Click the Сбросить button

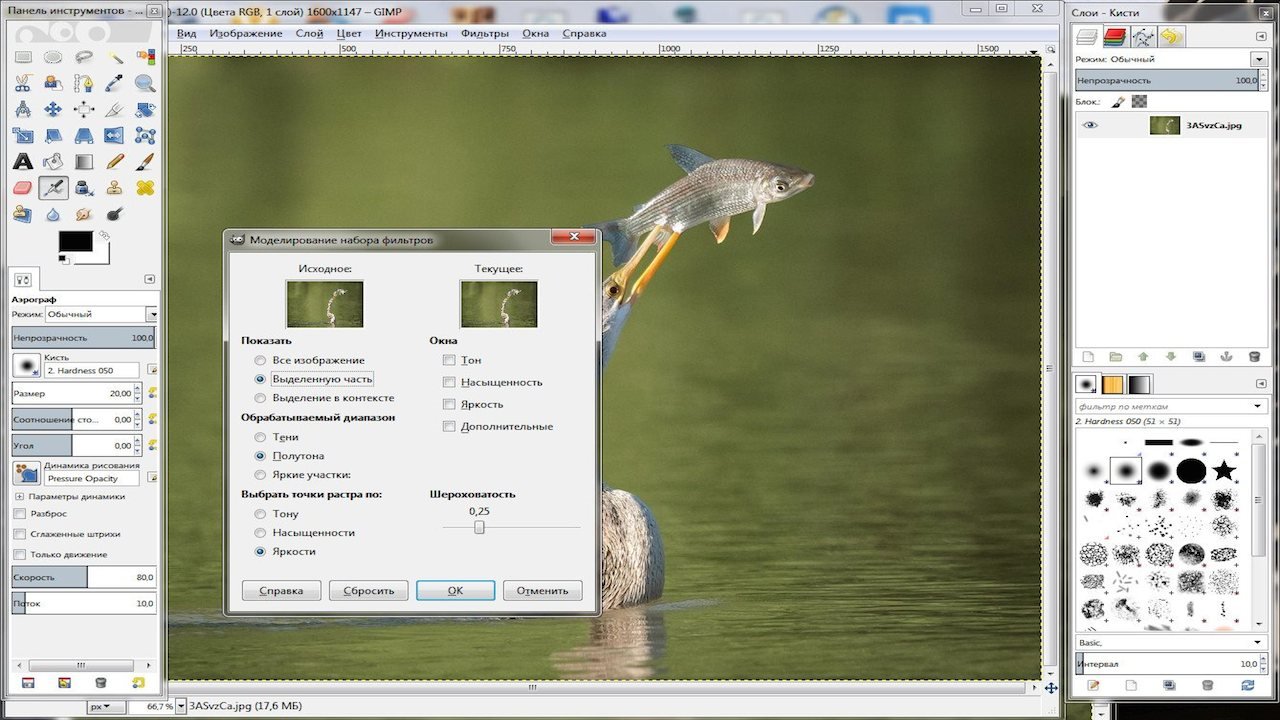click(368, 591)
